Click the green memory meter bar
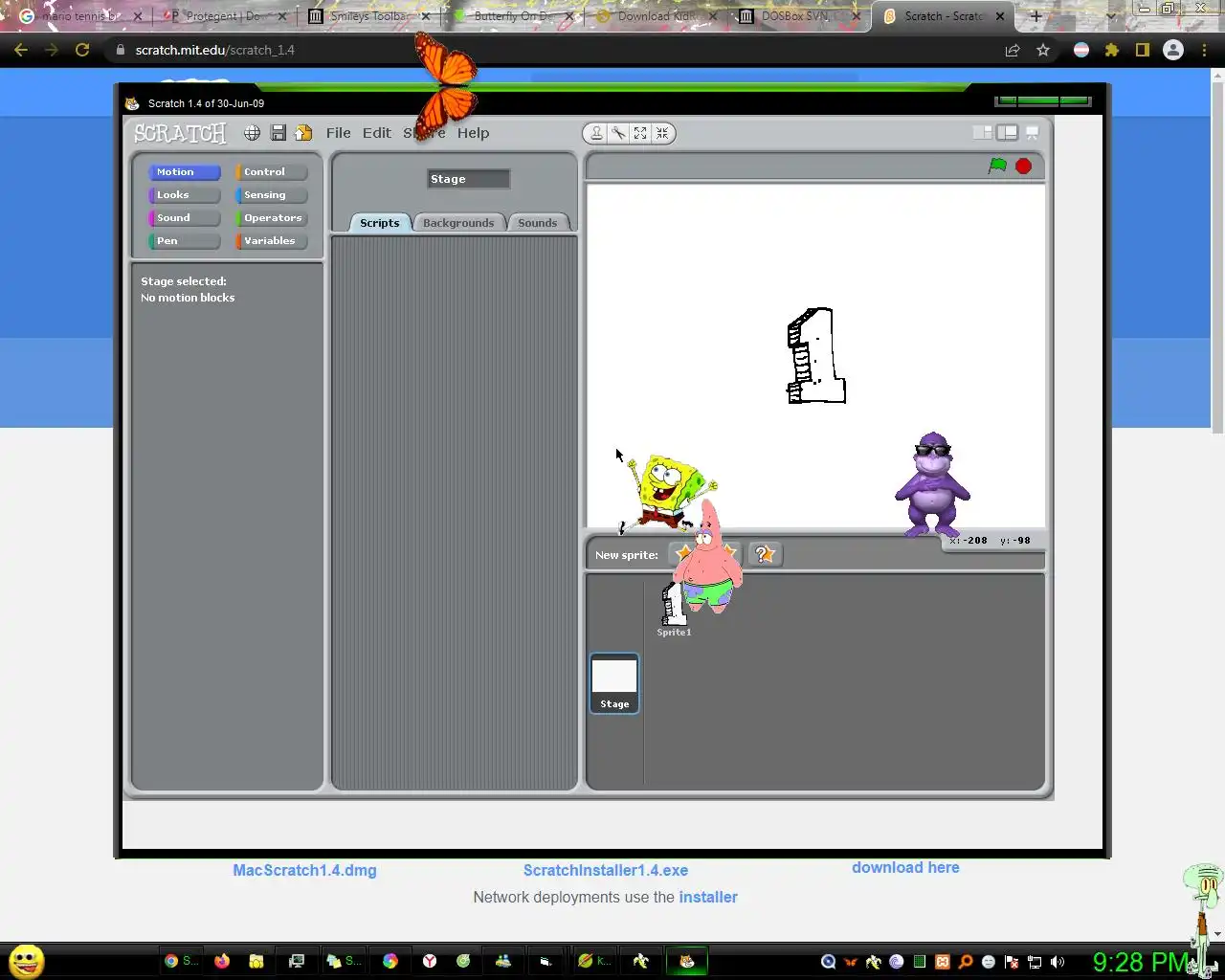Viewport: 1225px width, 980px height. tap(1043, 100)
